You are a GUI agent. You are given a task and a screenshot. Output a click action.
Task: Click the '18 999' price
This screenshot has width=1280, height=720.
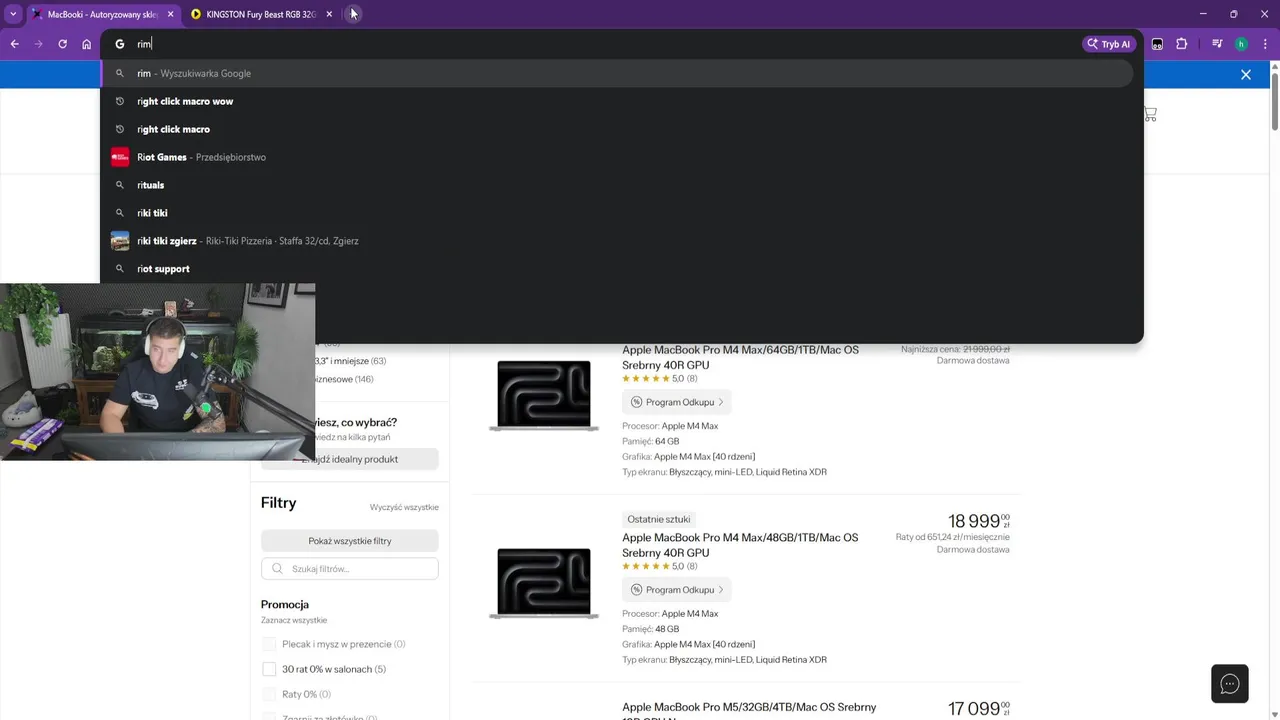pyautogui.click(x=979, y=521)
